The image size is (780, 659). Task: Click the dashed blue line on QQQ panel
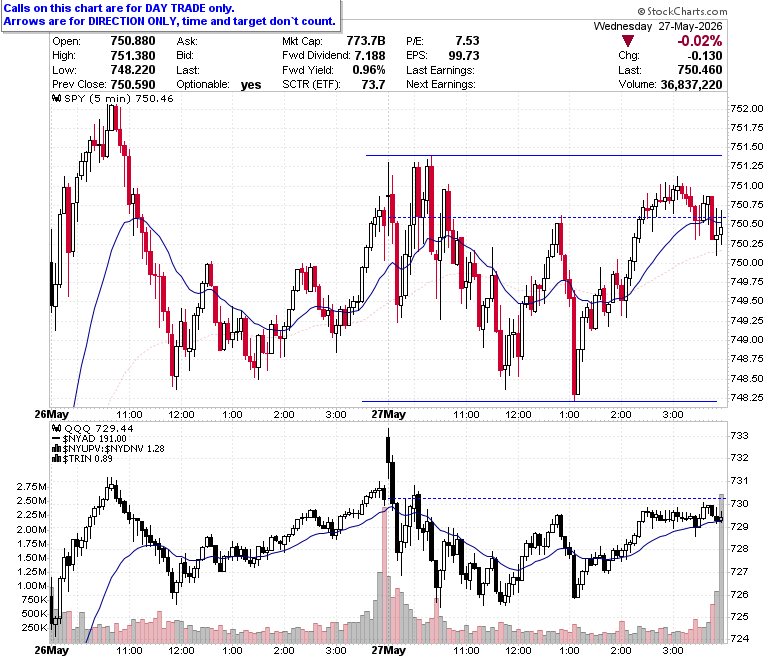point(557,498)
